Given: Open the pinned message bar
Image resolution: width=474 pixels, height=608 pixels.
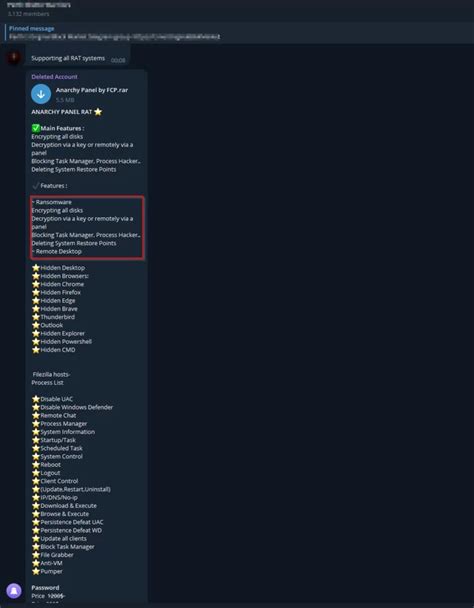Looking at the screenshot, I should (237, 33).
